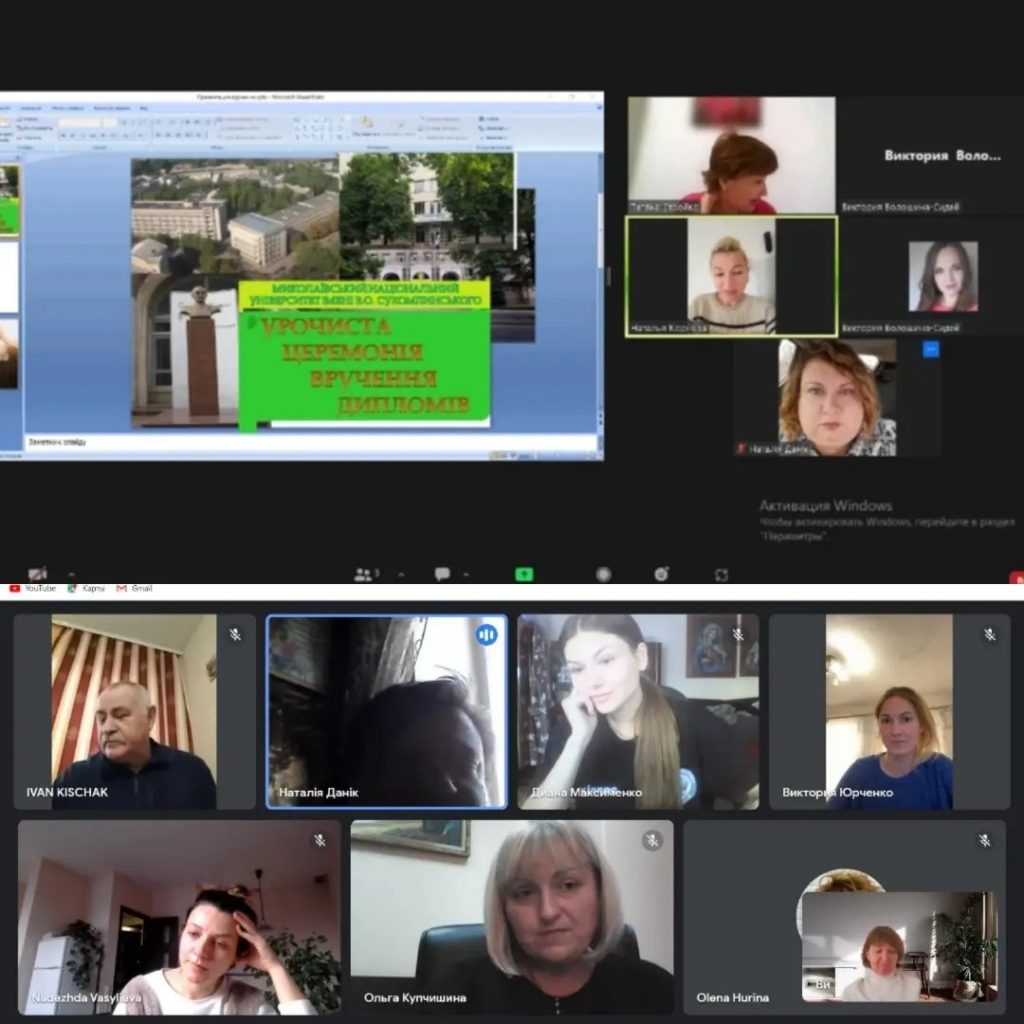Image resolution: width=1024 pixels, height=1024 pixels.
Task: Click the green Share Screen button
Action: tap(524, 574)
